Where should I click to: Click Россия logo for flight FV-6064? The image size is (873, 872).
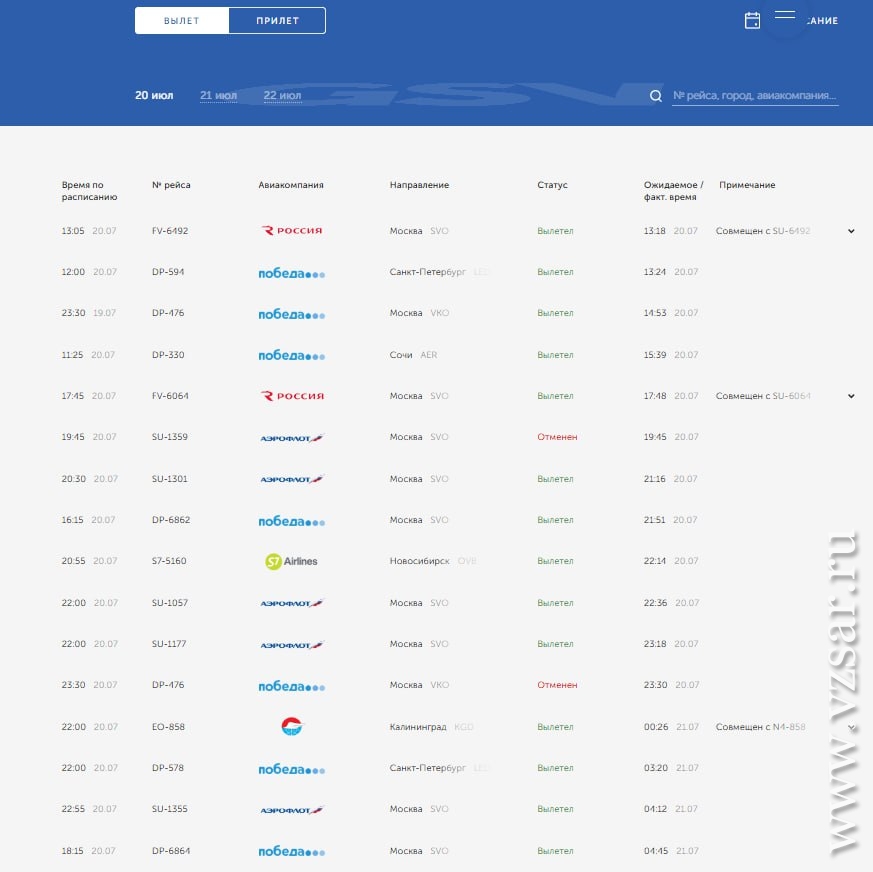click(292, 396)
